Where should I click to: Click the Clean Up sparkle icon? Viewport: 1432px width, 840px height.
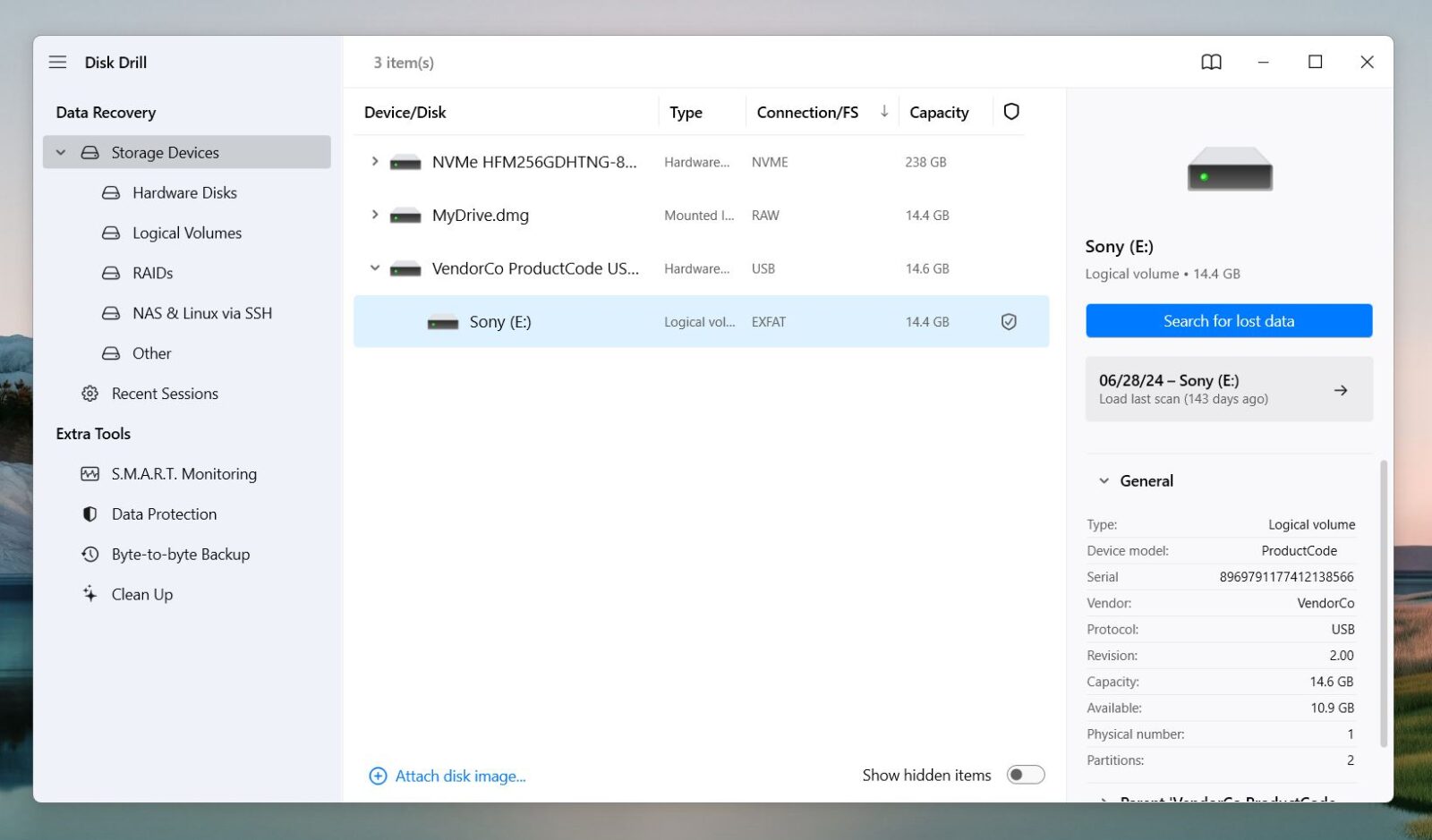[89, 594]
